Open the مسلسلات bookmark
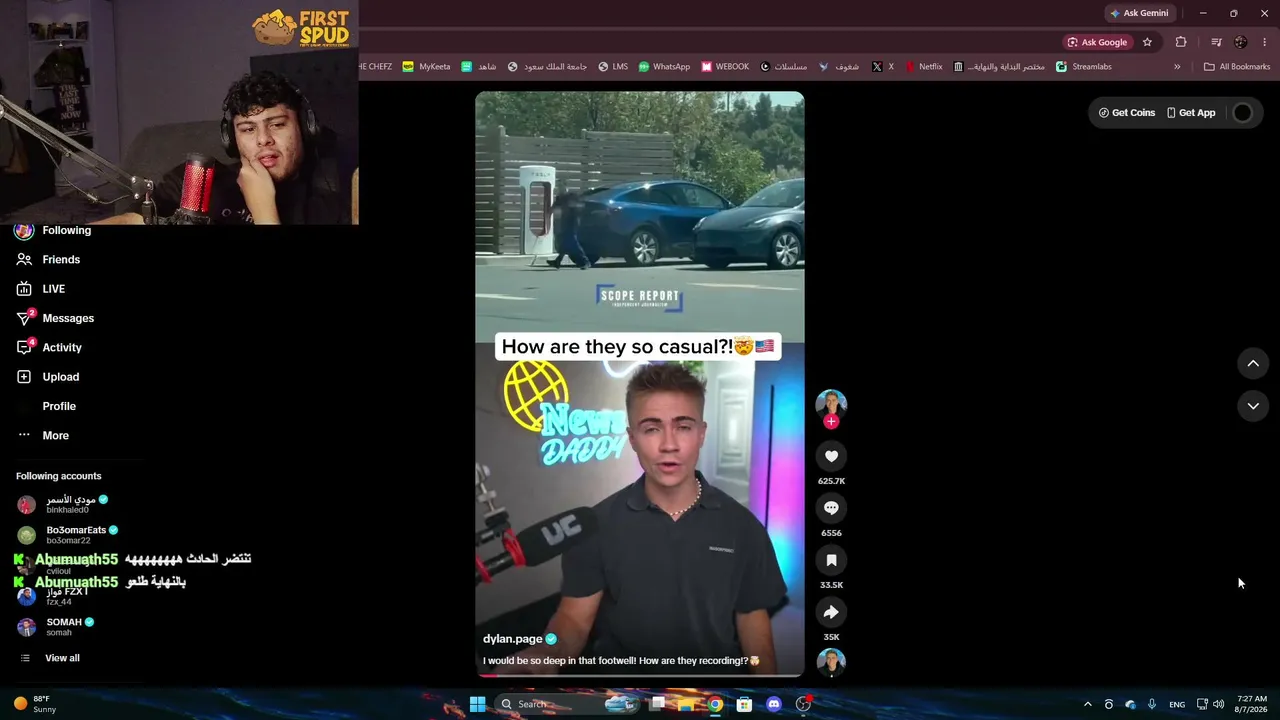1280x720 pixels. (784, 67)
